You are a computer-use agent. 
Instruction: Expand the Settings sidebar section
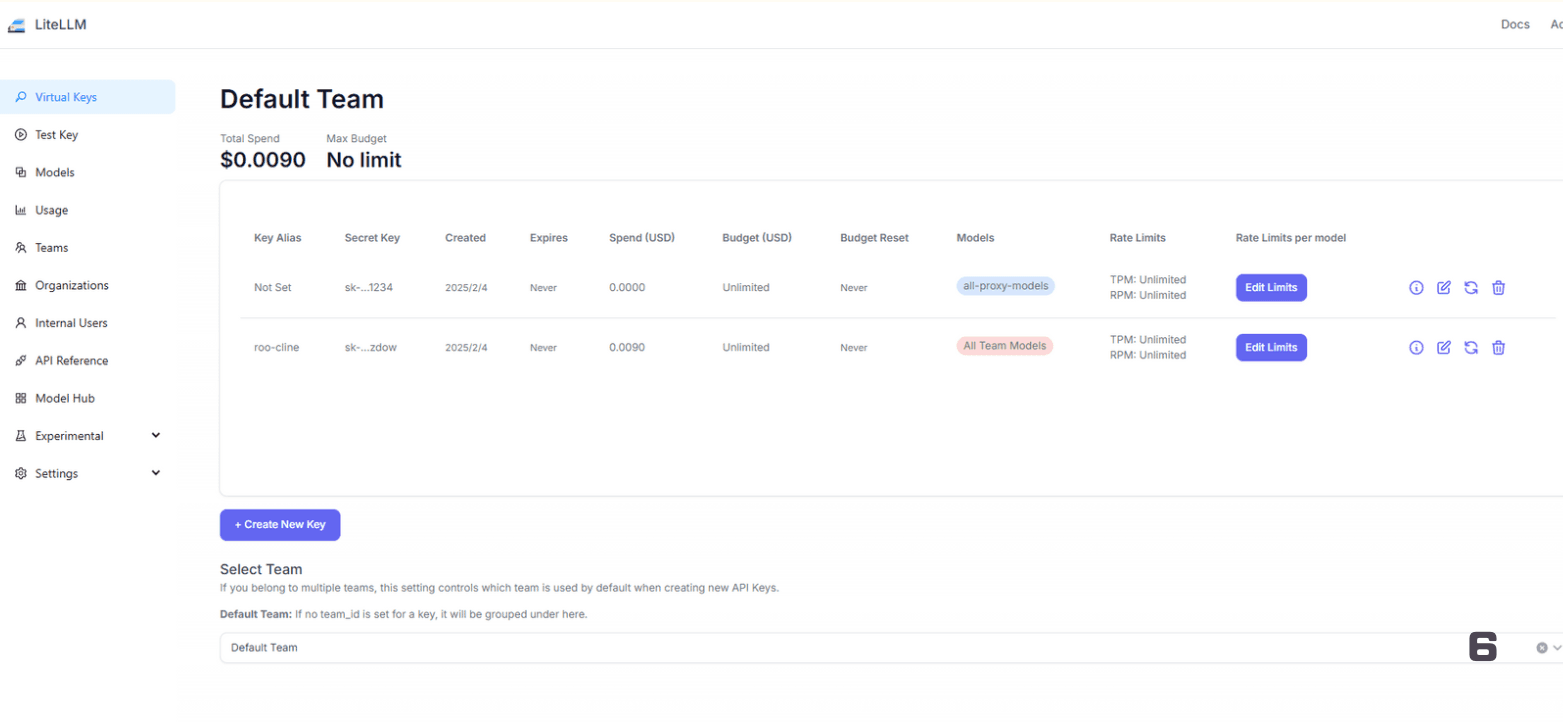coord(155,473)
